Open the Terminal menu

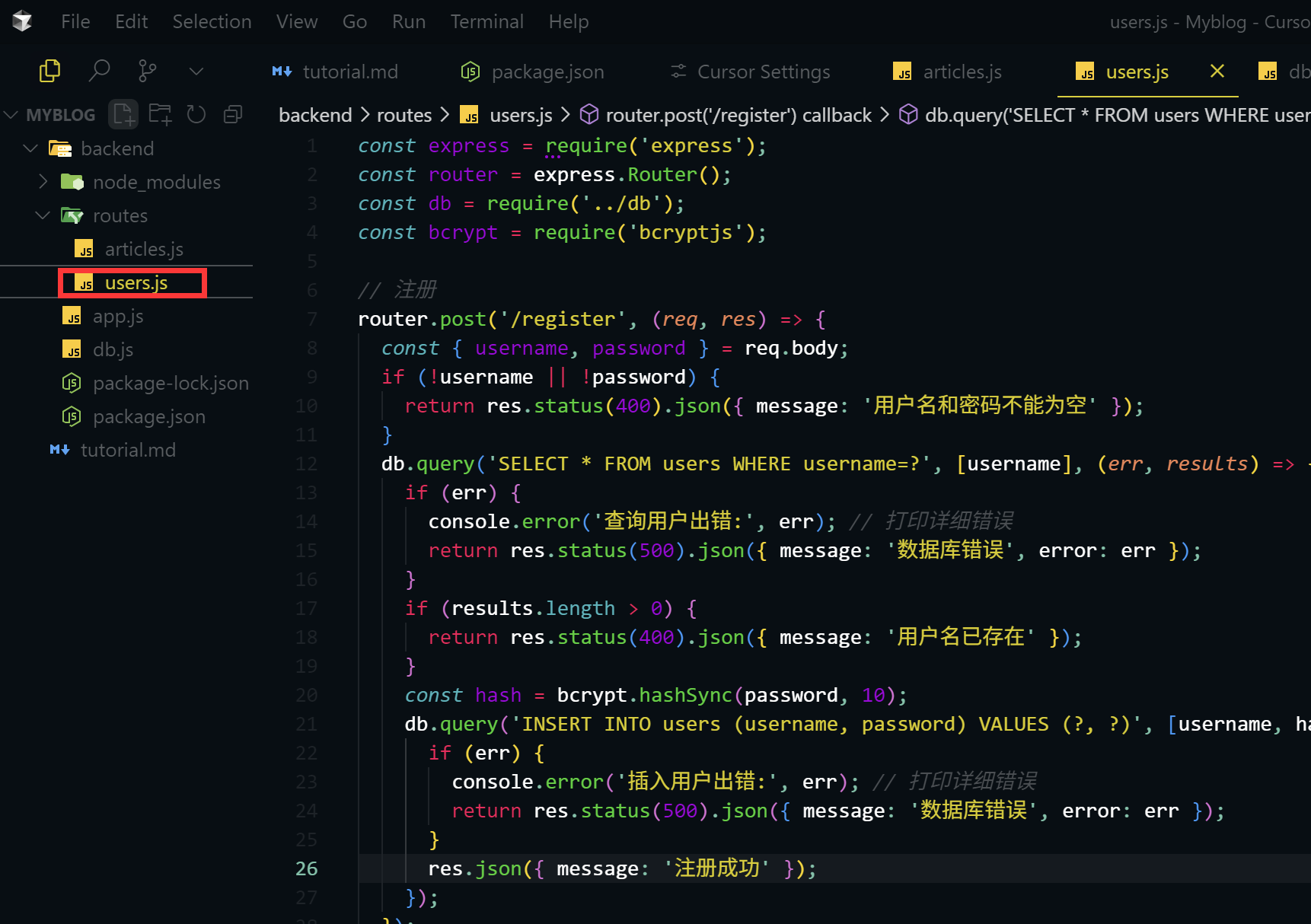(486, 21)
